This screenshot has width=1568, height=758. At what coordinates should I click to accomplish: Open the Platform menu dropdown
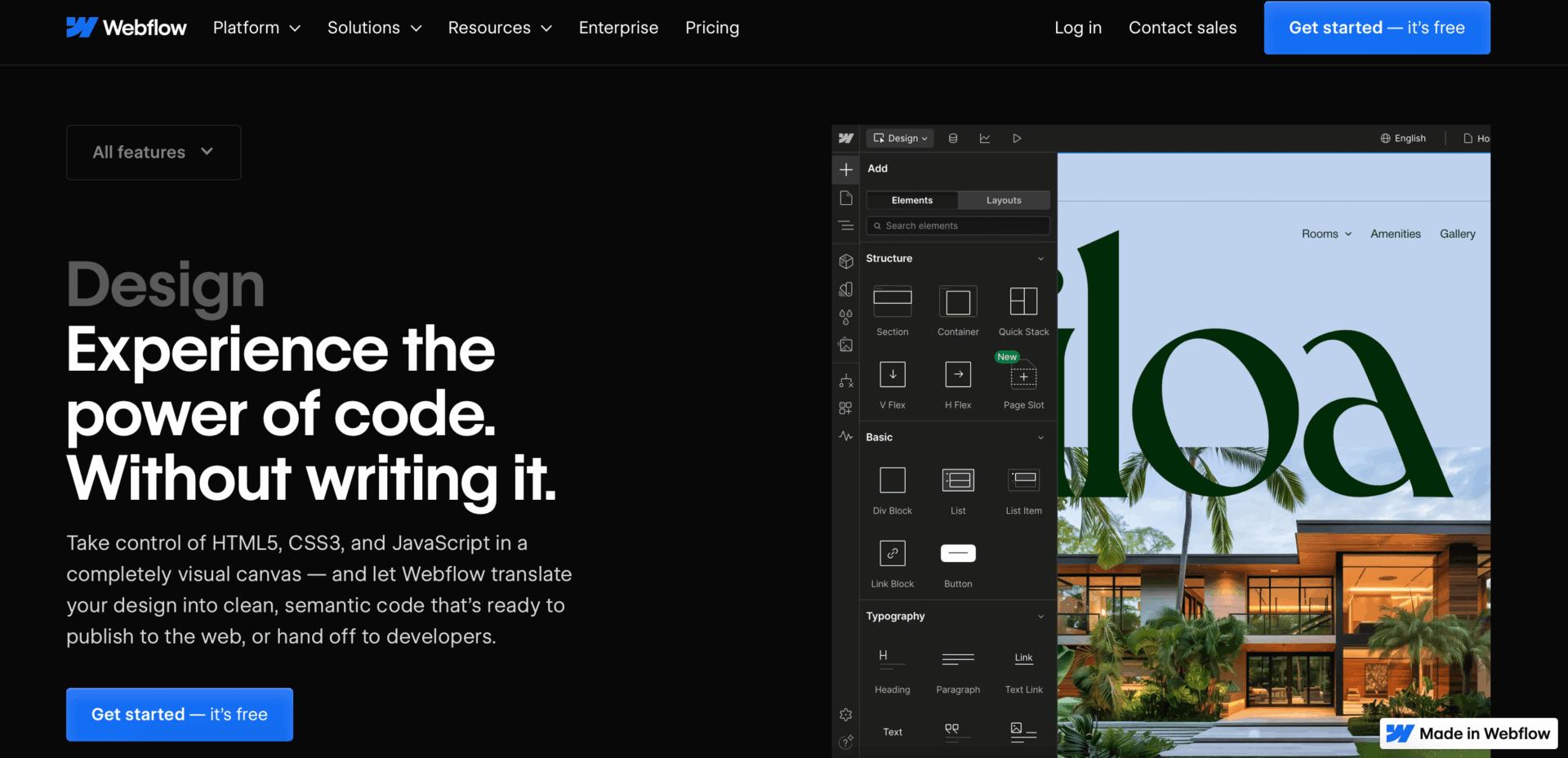coord(256,28)
